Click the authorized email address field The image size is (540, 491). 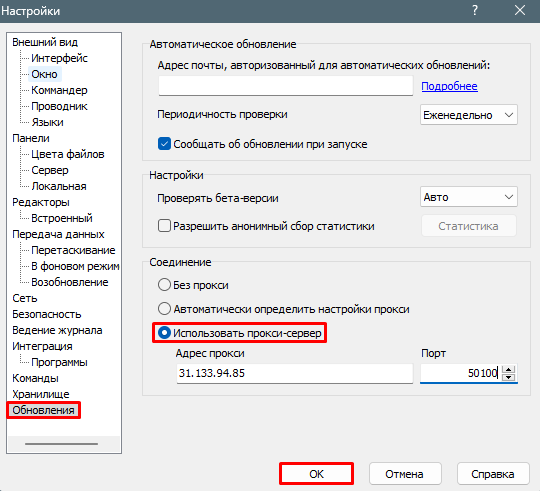coord(285,86)
